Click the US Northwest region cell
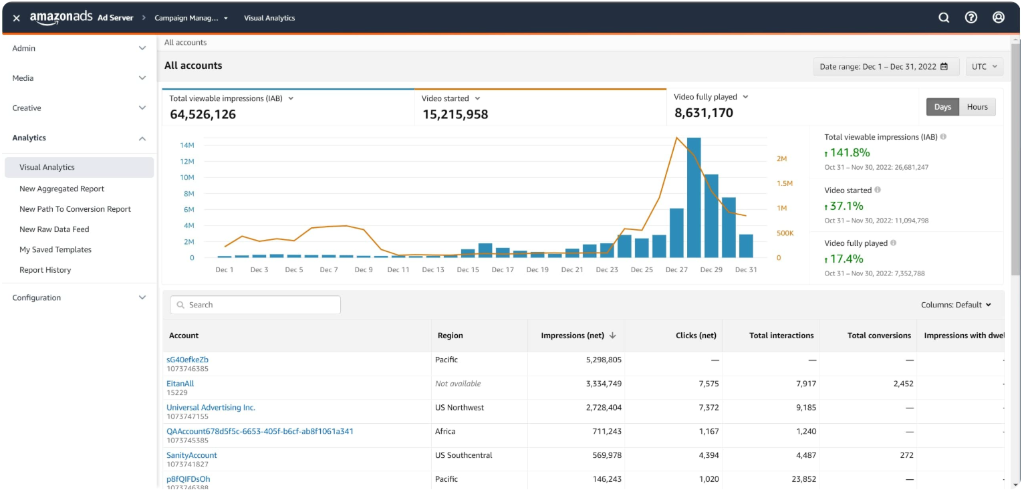The width and height of the screenshot is (1024, 498). (x=460, y=407)
